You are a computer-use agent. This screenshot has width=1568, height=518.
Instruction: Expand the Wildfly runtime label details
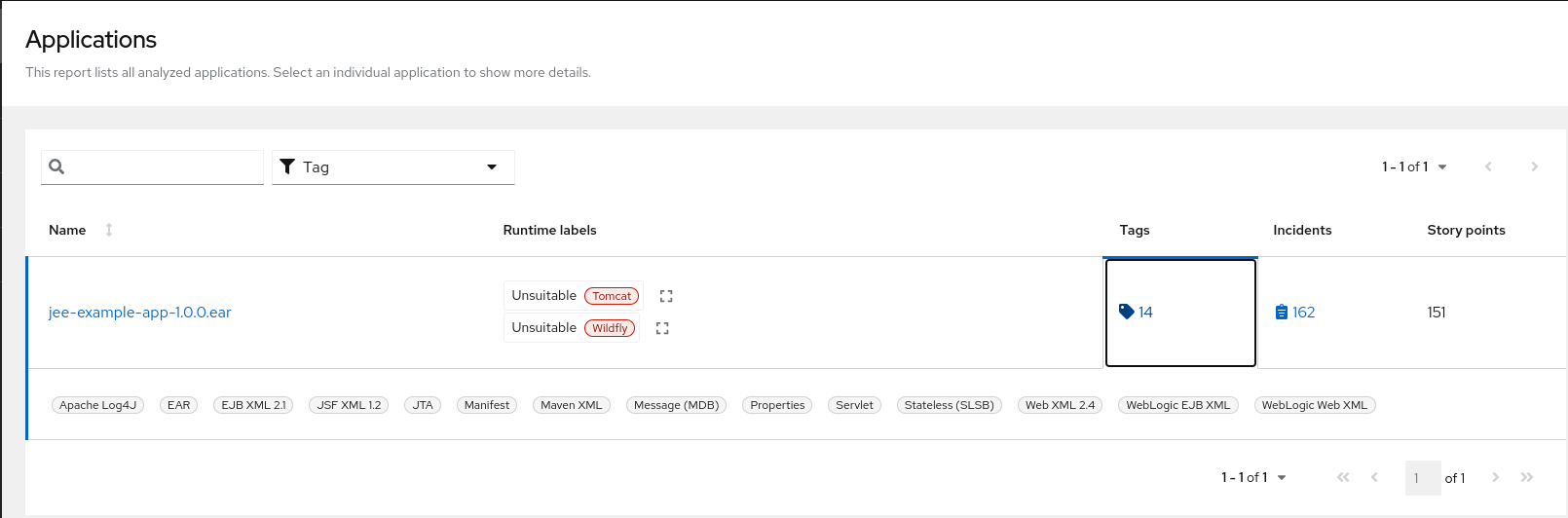tap(662, 328)
